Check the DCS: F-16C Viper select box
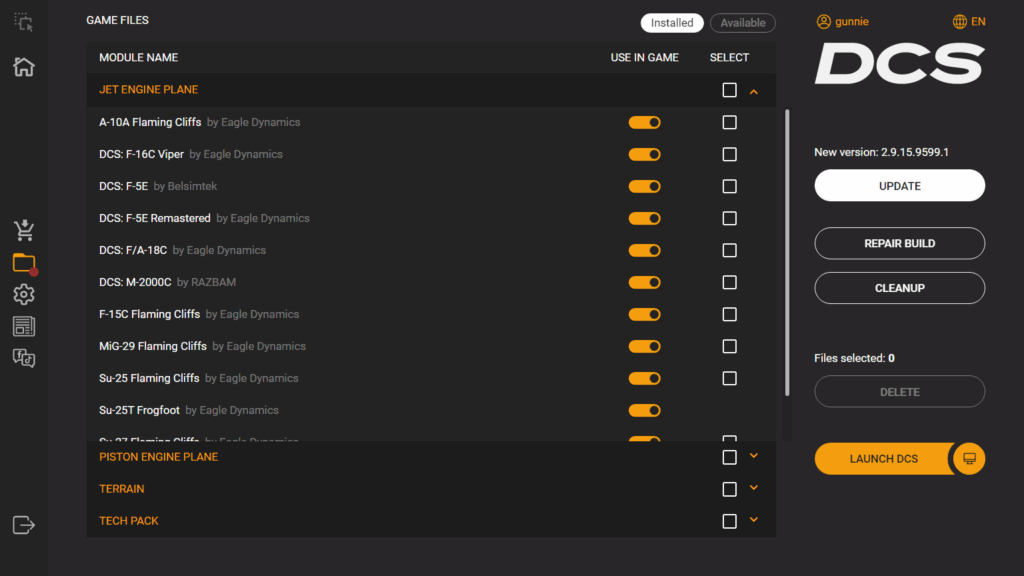This screenshot has width=1024, height=576. click(x=729, y=154)
